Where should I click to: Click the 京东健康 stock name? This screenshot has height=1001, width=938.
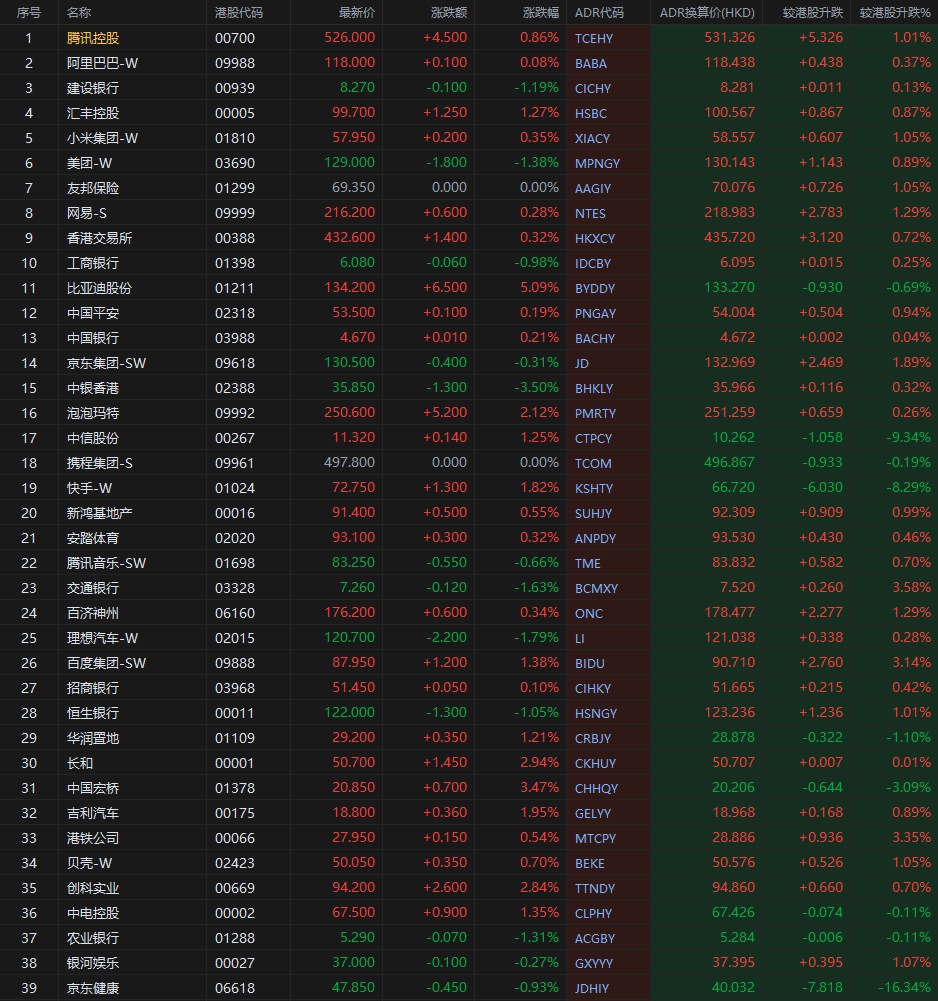(x=93, y=988)
